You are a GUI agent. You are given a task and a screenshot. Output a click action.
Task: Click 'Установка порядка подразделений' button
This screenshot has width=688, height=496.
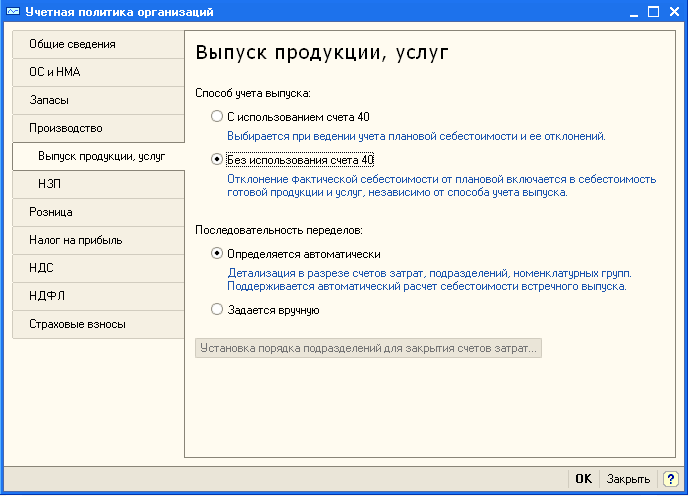click(368, 349)
